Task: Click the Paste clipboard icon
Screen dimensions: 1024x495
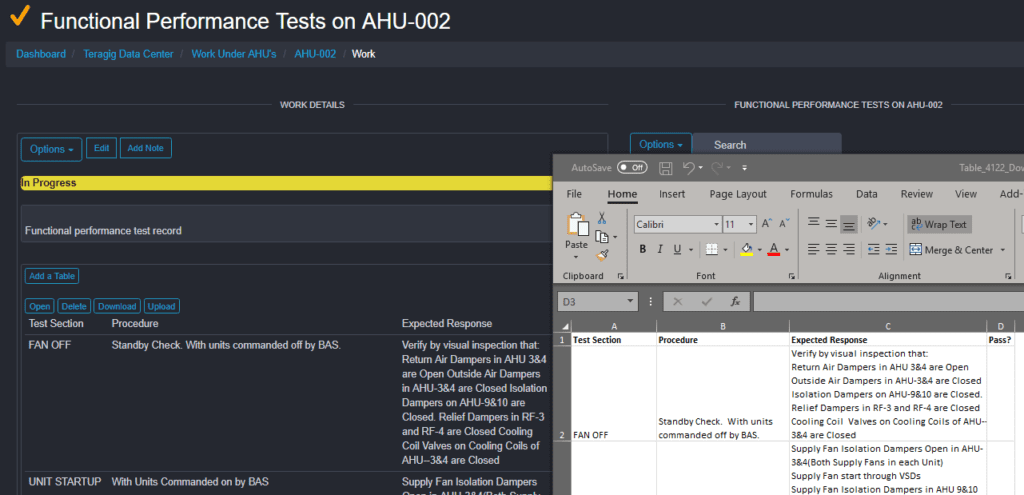Action: [576, 225]
